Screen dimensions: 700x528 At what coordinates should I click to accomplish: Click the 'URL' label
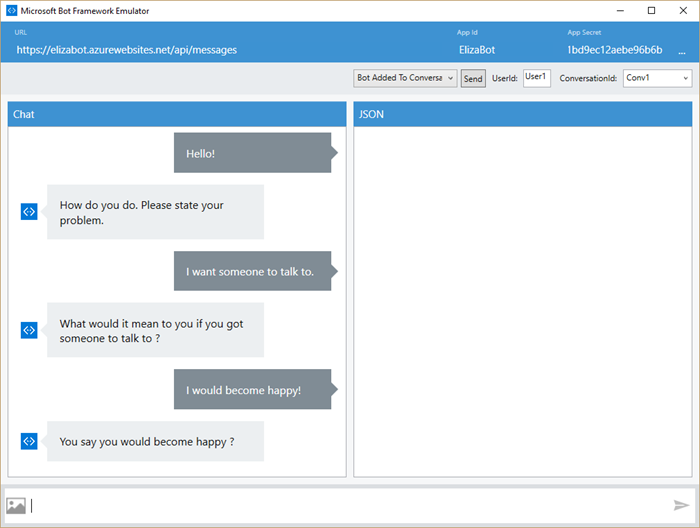click(21, 32)
